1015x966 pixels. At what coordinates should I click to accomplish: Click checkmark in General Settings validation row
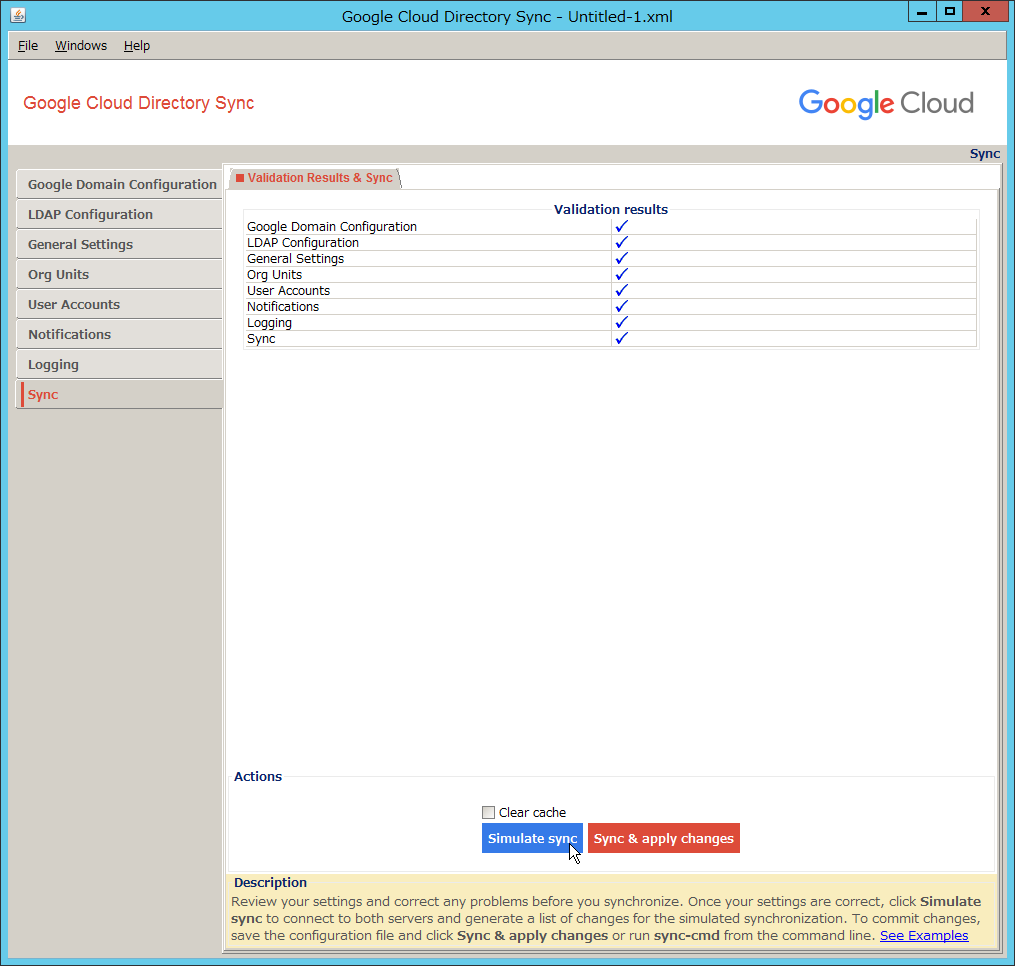click(621, 258)
